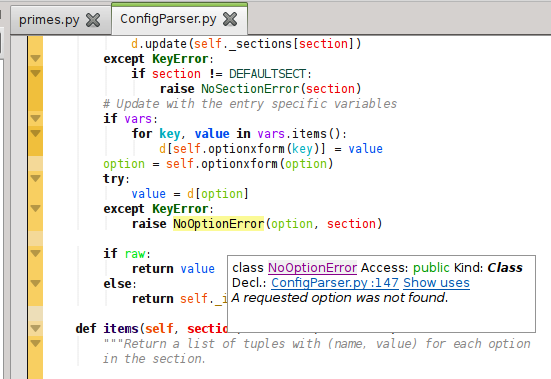551x379 pixels.
Task: Fold the try block arrow
Action: point(35,178)
